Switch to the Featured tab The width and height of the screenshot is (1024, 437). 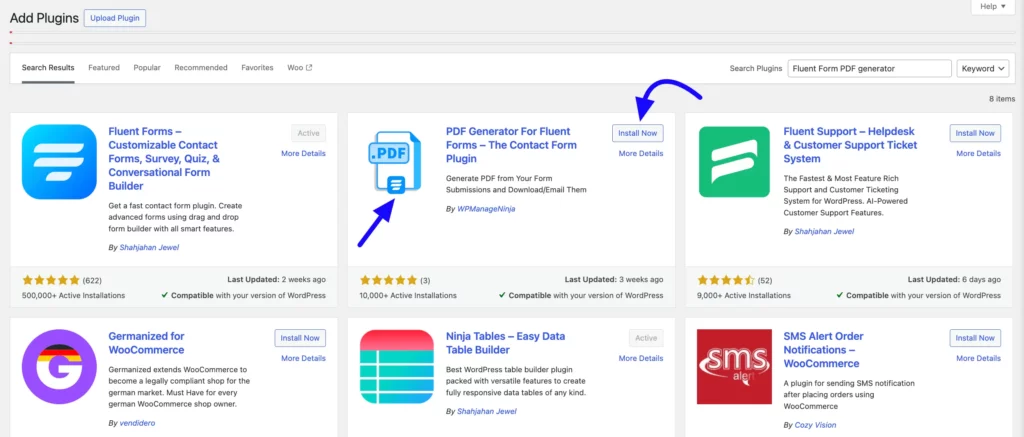104,68
